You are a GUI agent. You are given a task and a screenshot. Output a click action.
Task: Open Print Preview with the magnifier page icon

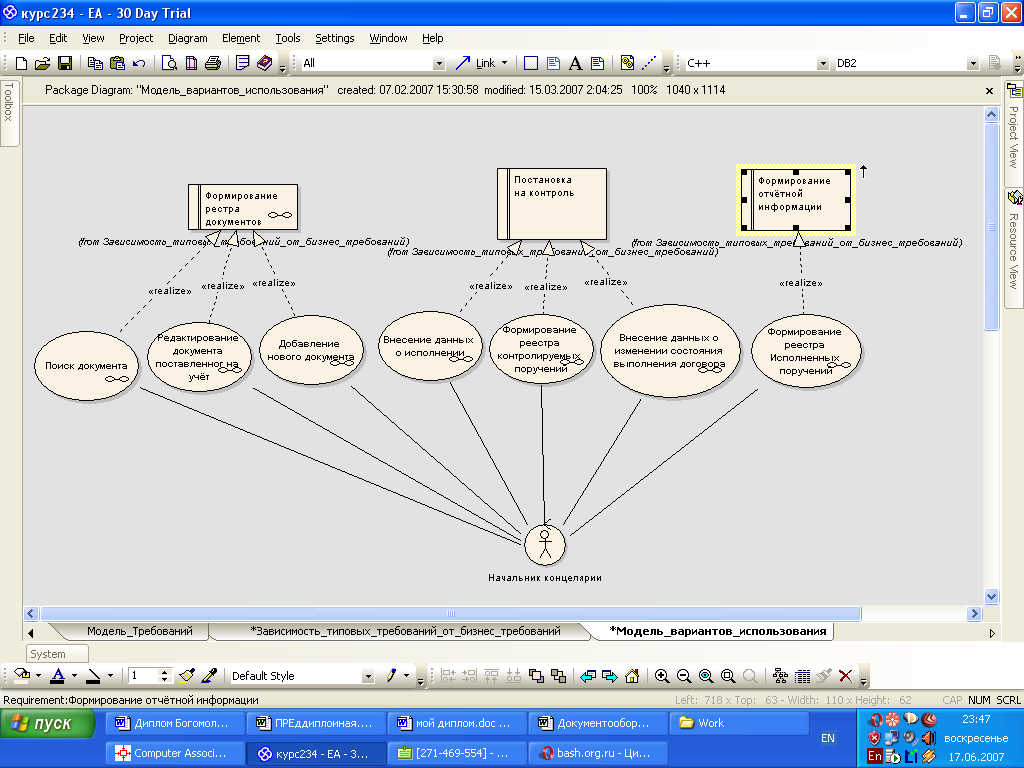pyautogui.click(x=169, y=63)
